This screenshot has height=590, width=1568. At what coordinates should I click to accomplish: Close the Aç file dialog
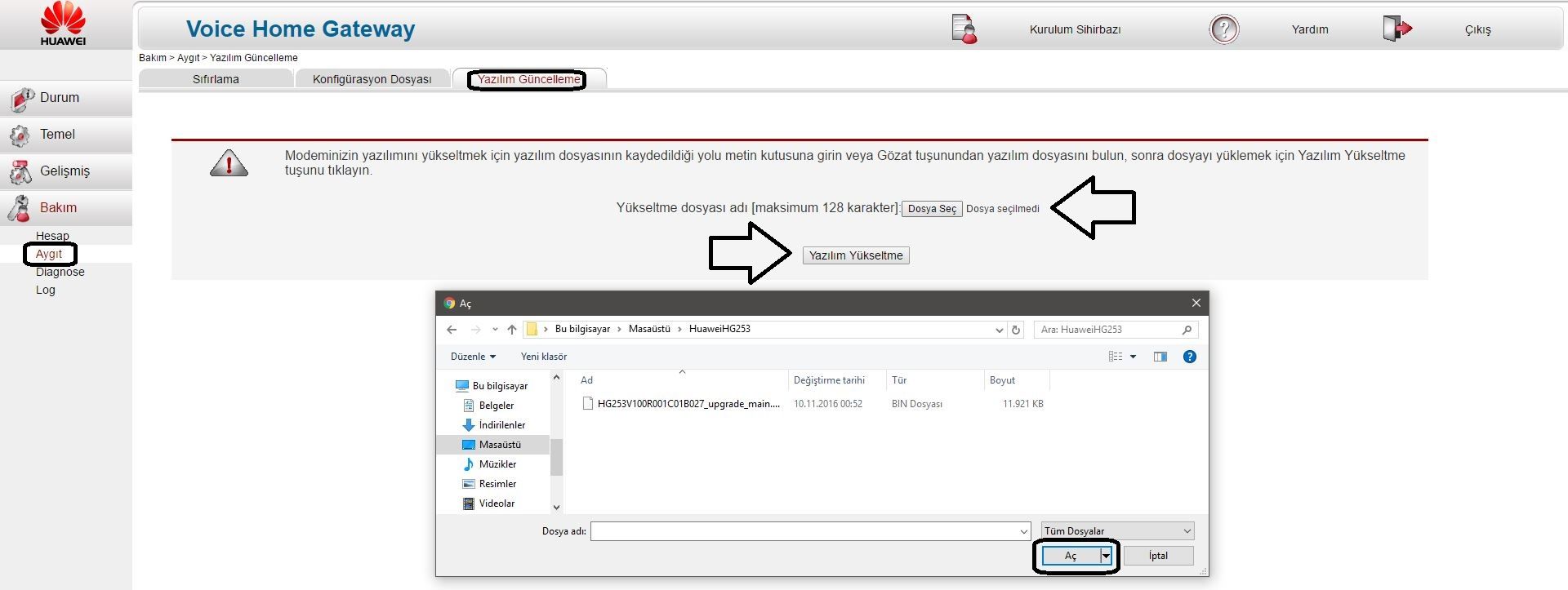[x=1196, y=303]
